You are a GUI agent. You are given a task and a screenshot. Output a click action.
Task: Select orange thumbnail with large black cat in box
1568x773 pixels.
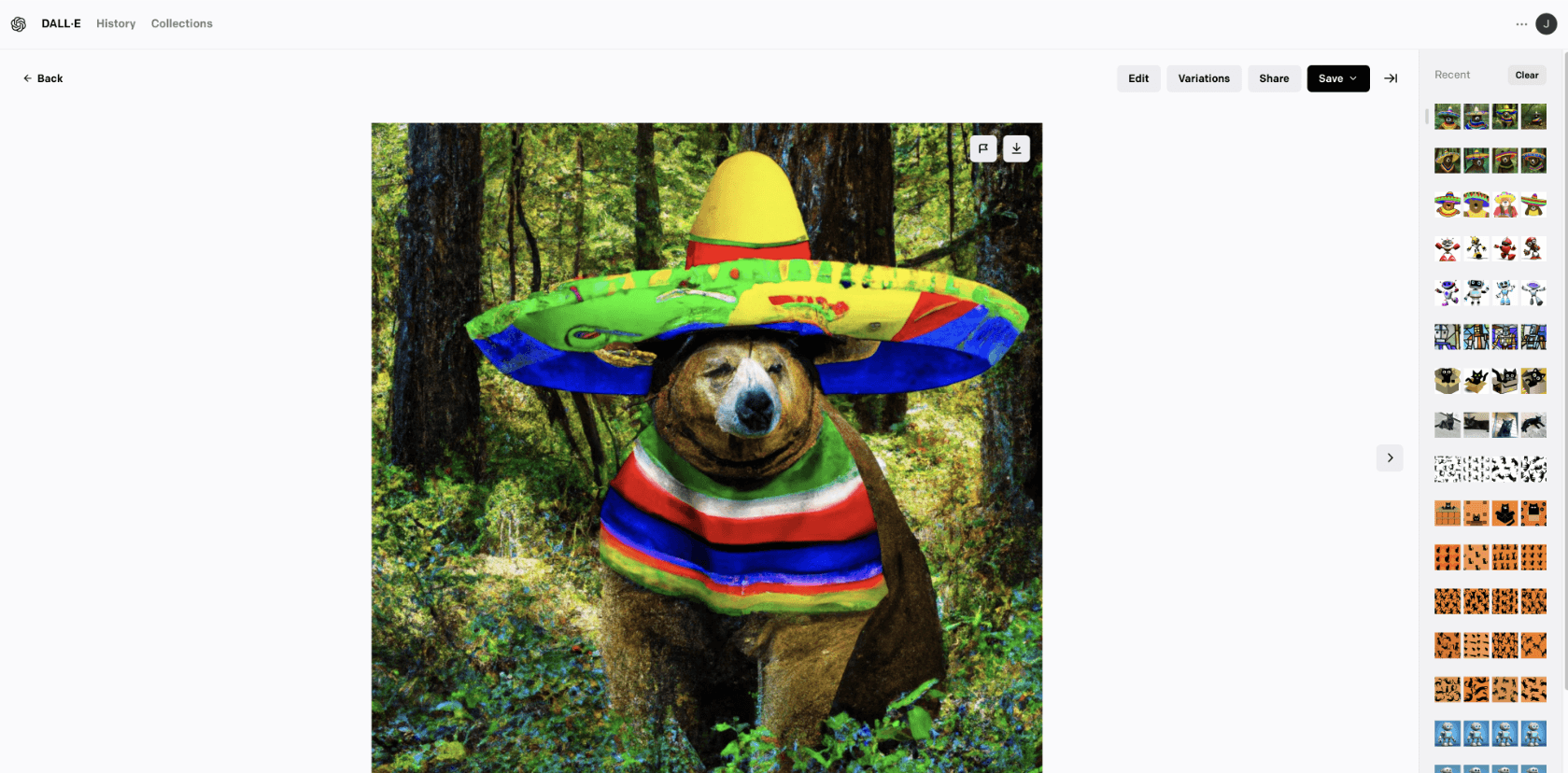pos(1504,513)
